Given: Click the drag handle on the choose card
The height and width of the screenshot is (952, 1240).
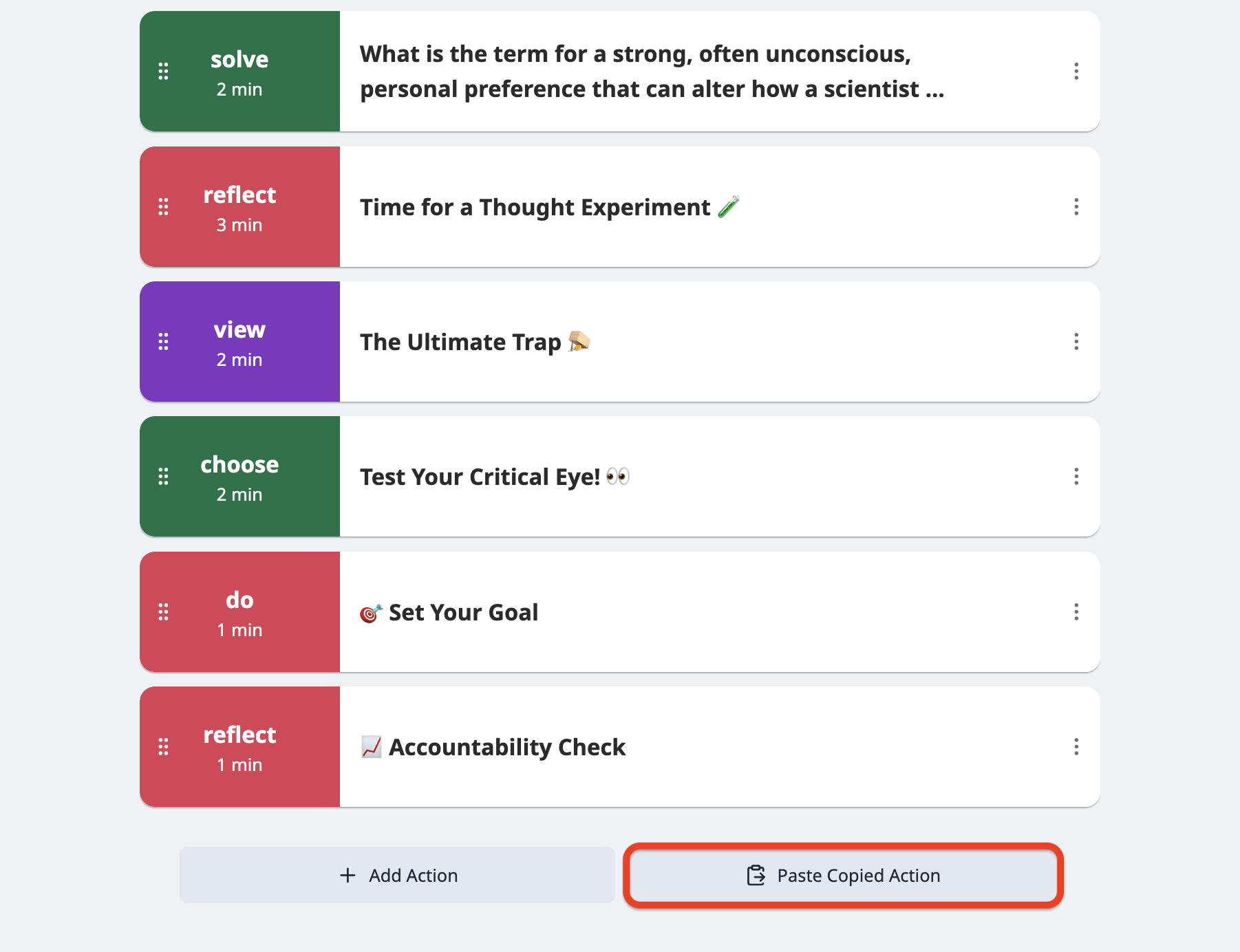Looking at the screenshot, I should pyautogui.click(x=163, y=477).
